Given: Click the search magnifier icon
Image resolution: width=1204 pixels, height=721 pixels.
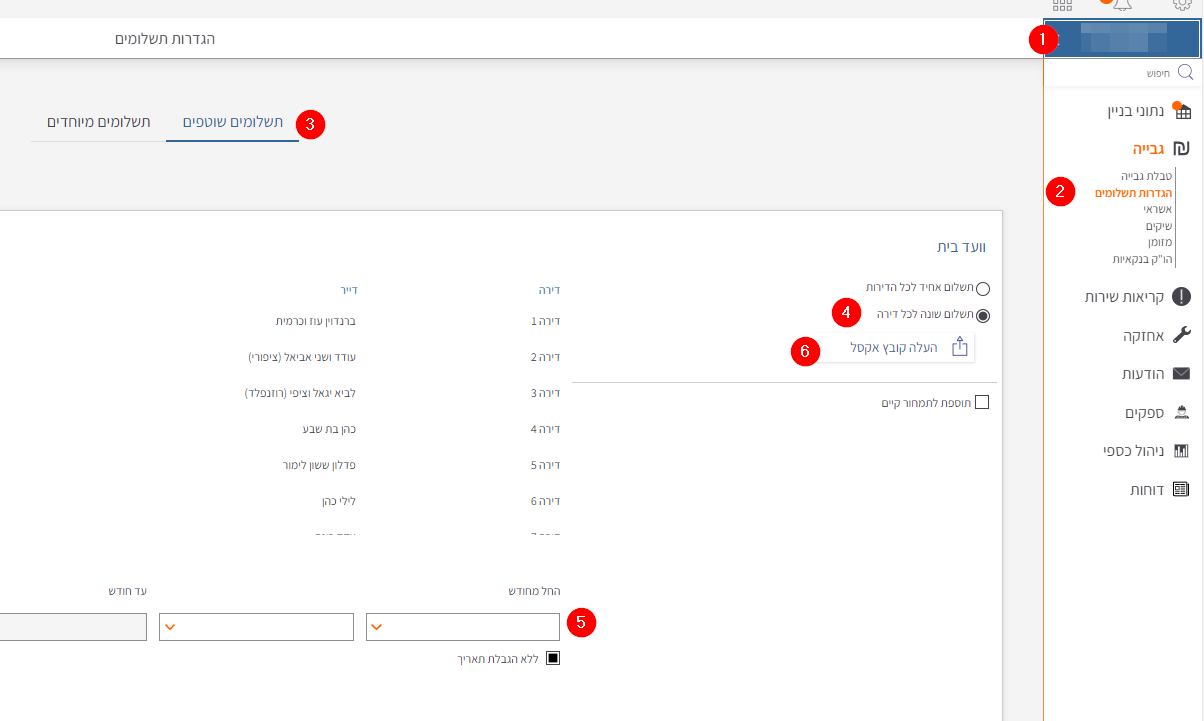Looking at the screenshot, I should pyautogui.click(x=1185, y=73).
